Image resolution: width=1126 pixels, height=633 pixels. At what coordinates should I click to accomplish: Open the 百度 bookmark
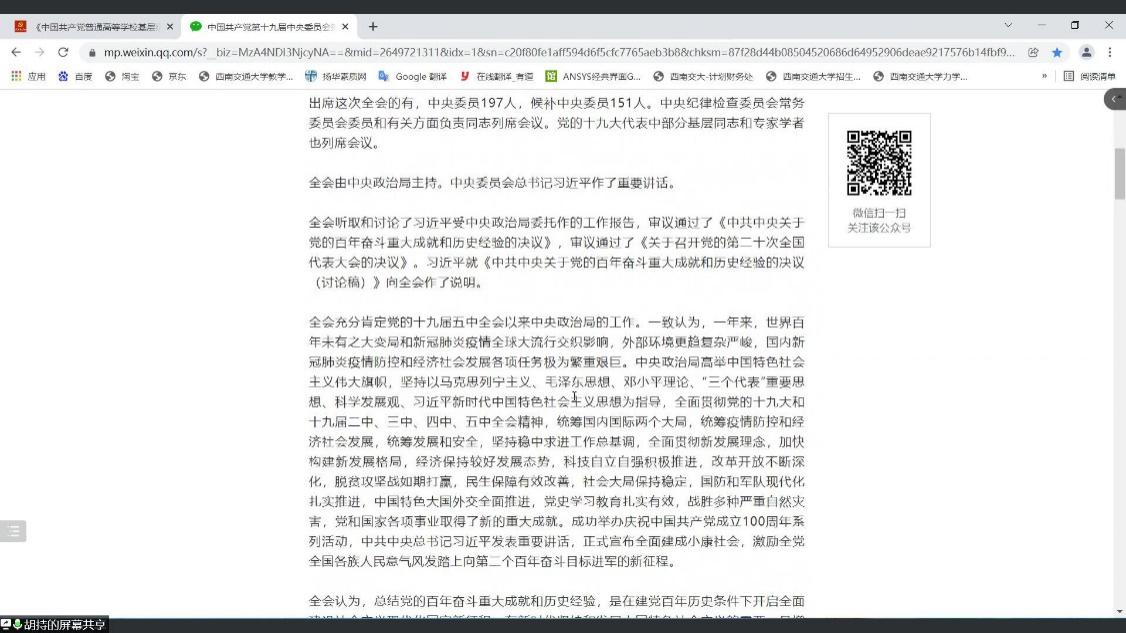pyautogui.click(x=76, y=76)
